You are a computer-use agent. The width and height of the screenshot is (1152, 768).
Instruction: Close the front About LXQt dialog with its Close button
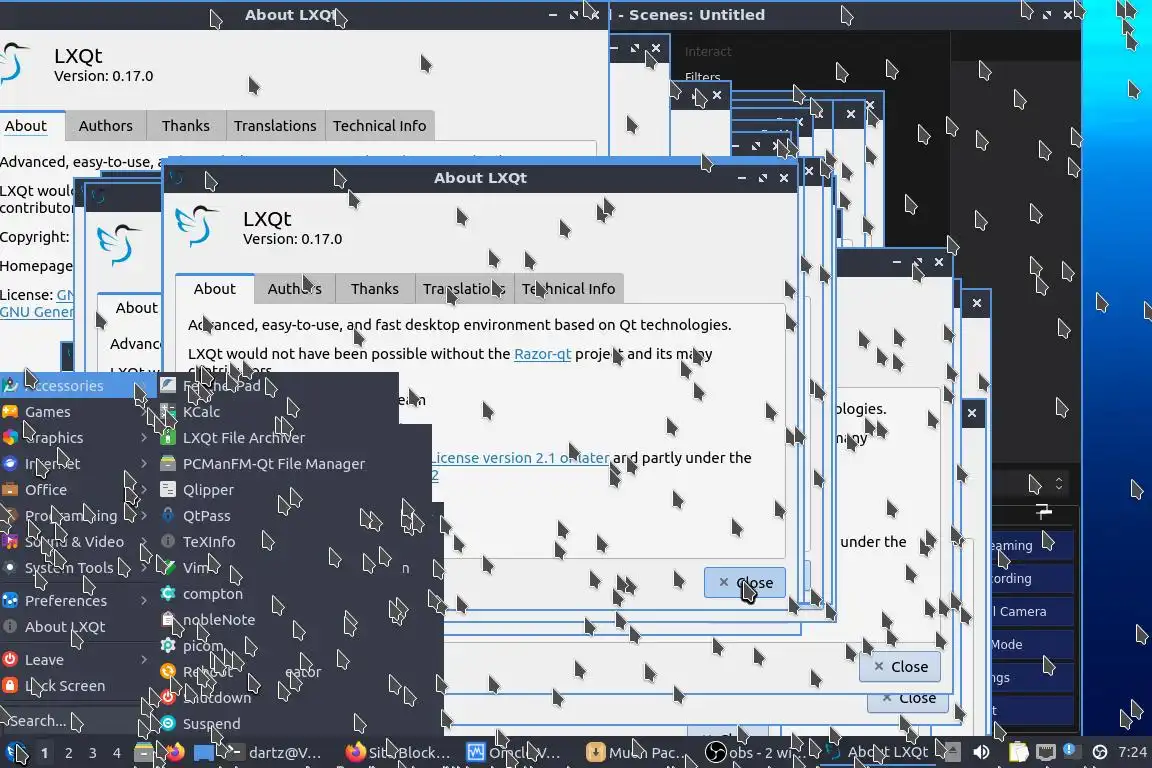[745, 583]
